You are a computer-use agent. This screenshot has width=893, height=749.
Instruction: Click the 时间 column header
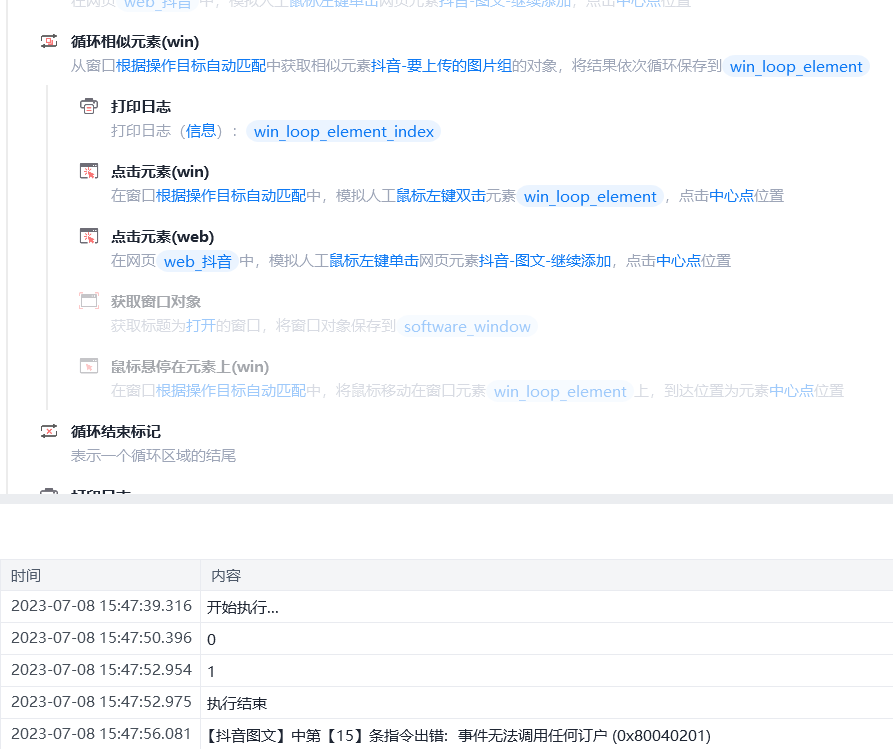click(x=100, y=575)
